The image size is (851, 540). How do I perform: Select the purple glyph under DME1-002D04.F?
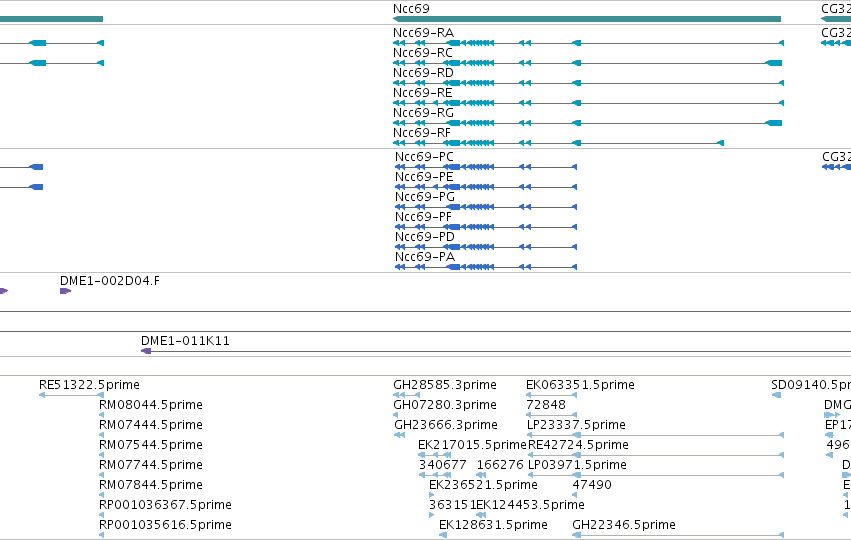(x=65, y=291)
